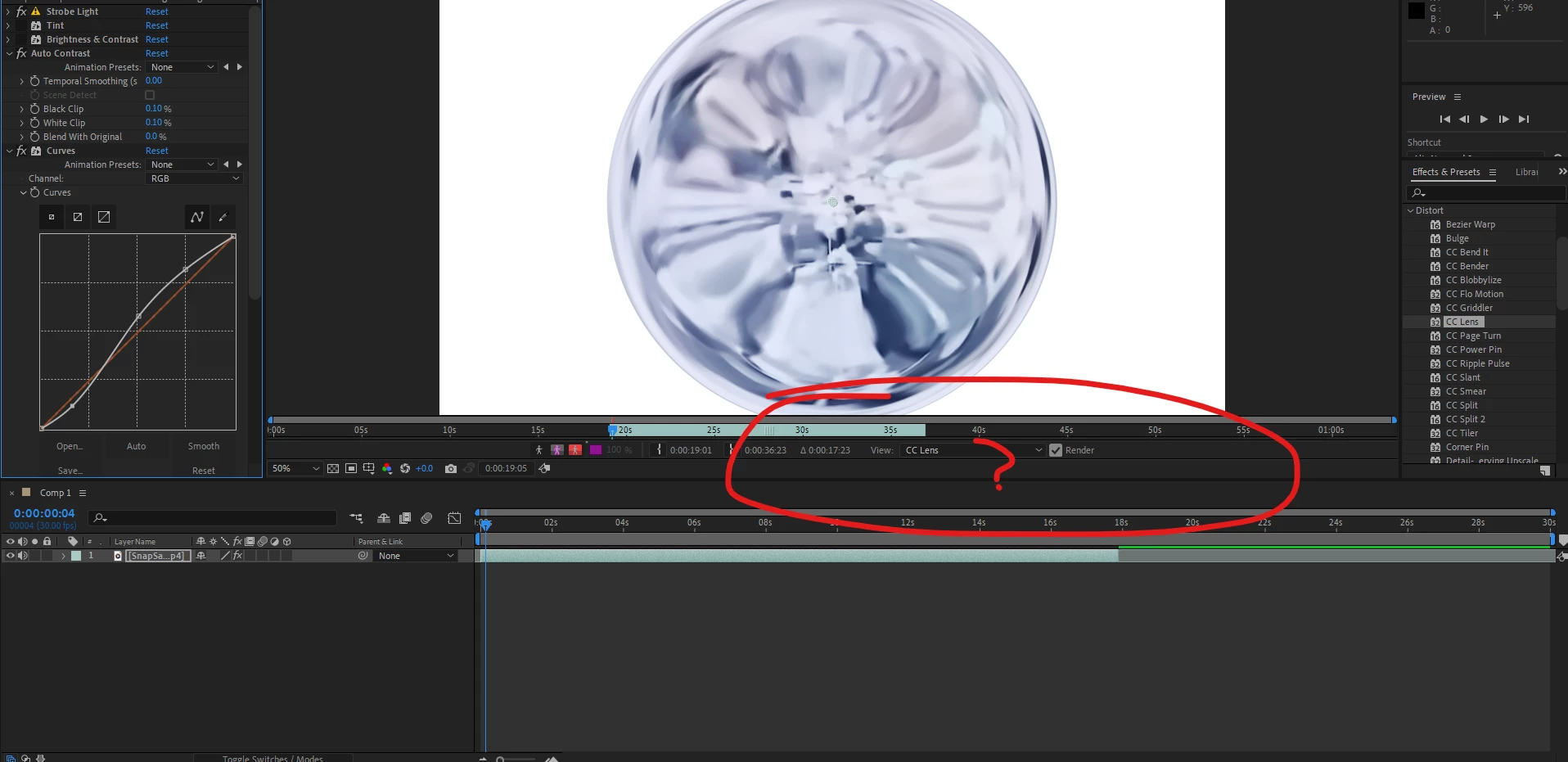The image size is (1568, 762).
Task: Set Curves graph to the smallest size
Action: pyautogui.click(x=52, y=217)
